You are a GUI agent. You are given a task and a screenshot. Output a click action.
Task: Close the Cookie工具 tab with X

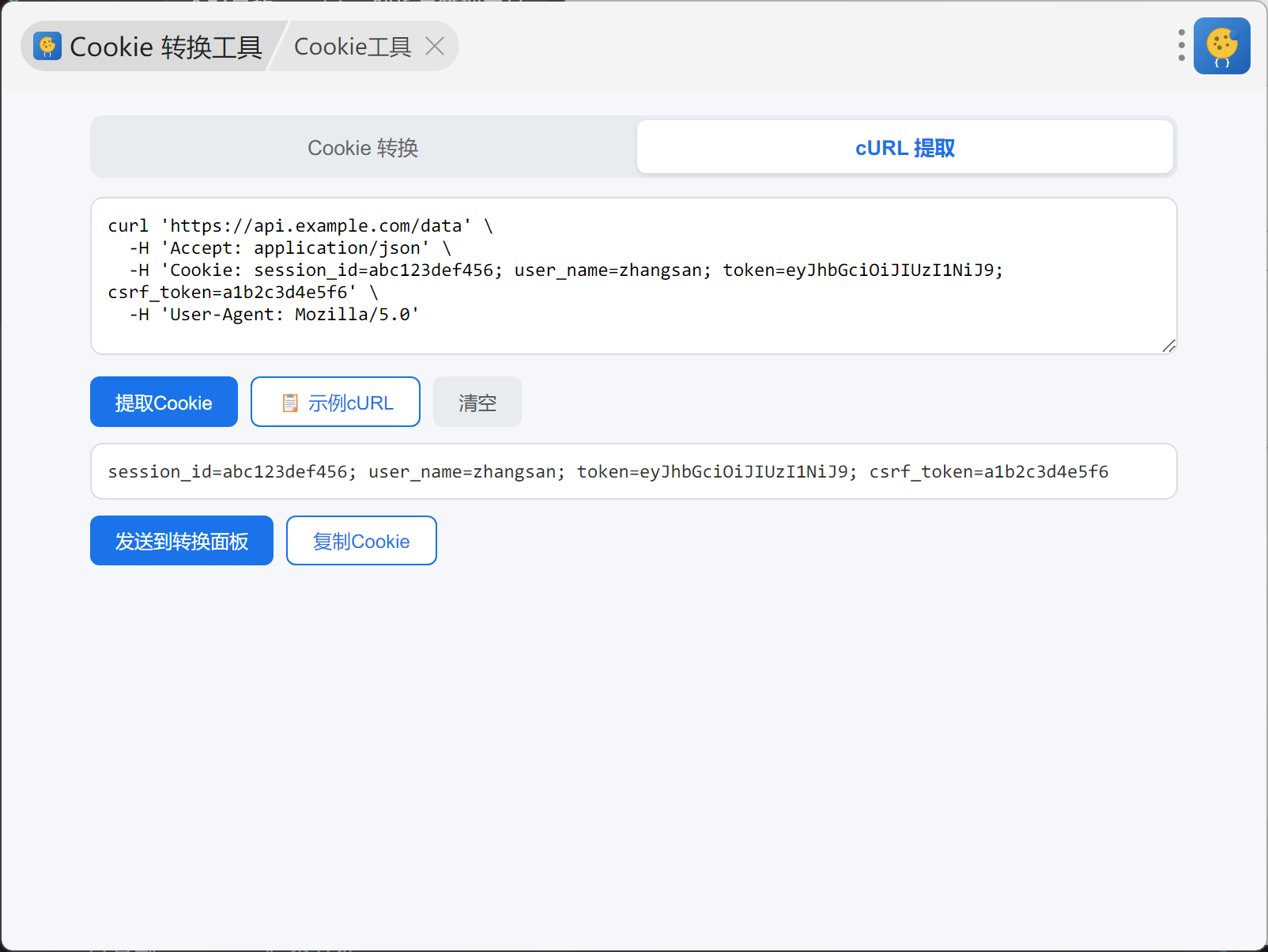pos(434,47)
